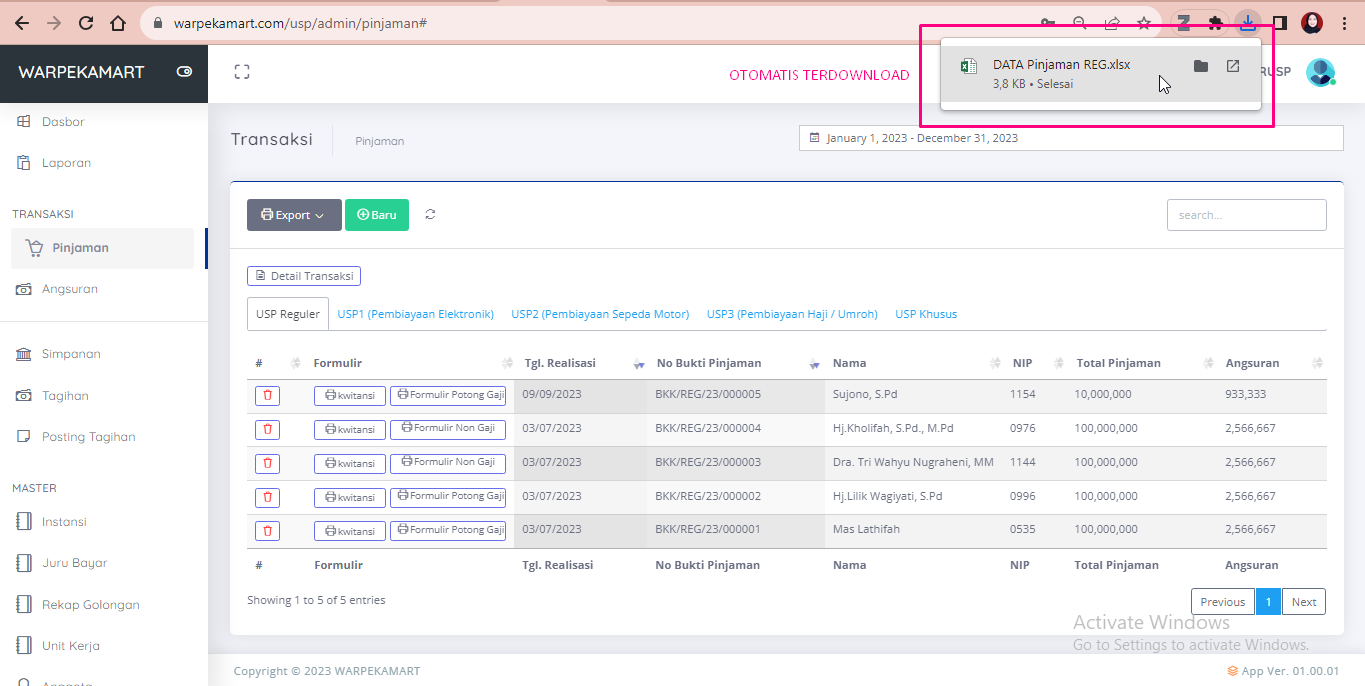Sort by No Bukti Pinjaman column
Image resolution: width=1365 pixels, height=686 pixels.
[736, 363]
